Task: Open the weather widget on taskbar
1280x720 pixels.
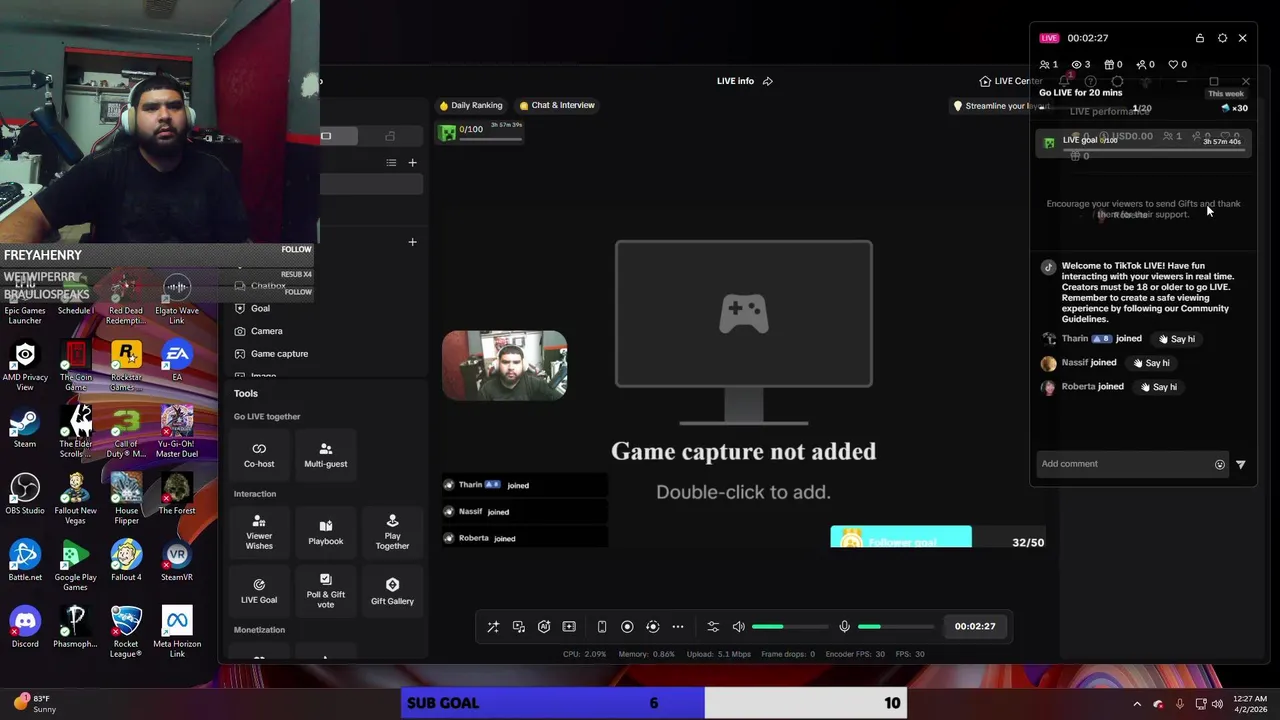Action: (x=35, y=704)
